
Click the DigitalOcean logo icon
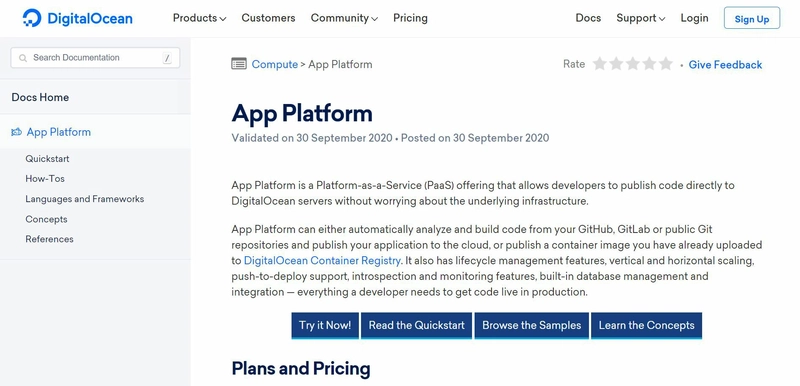(32, 18)
